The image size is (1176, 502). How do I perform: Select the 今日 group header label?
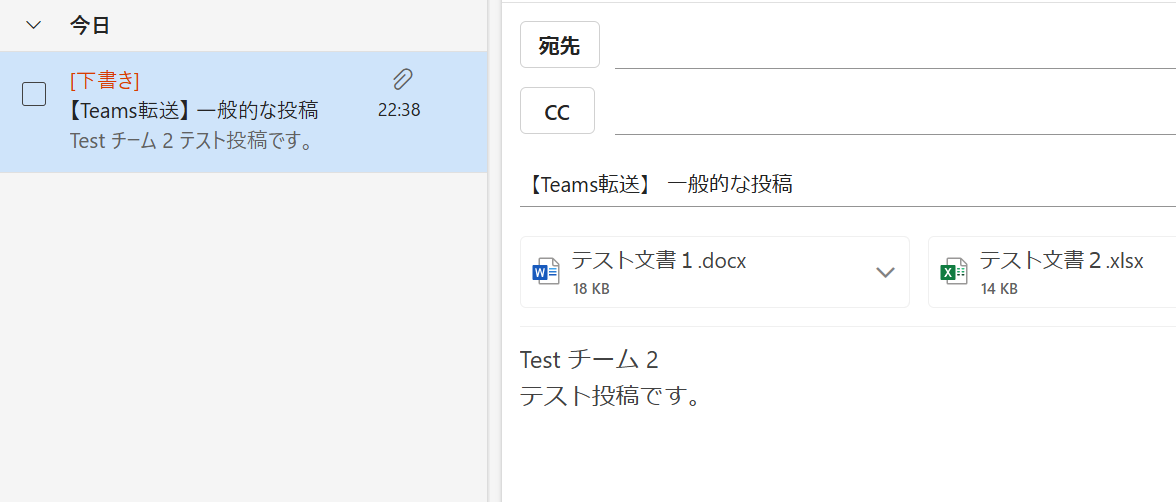[x=90, y=26]
